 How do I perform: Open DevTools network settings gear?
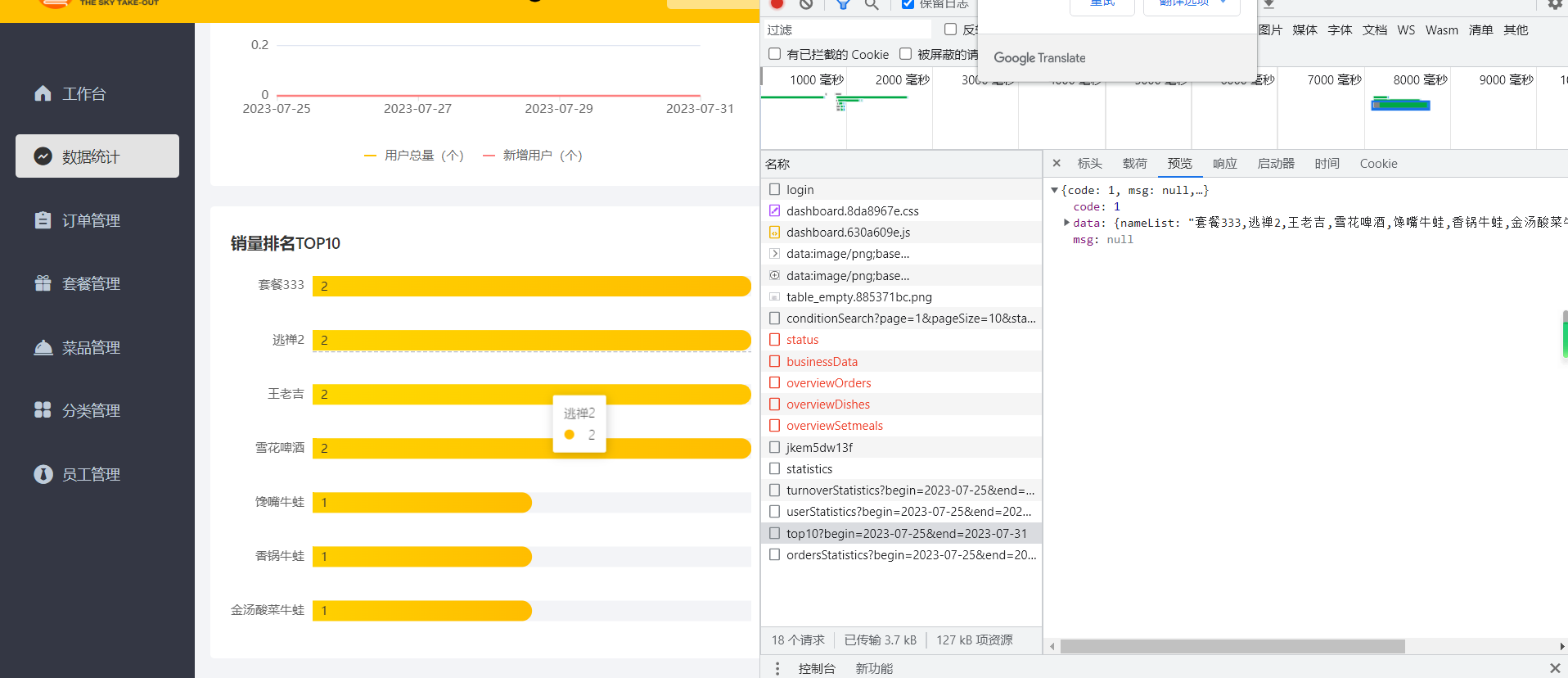[x=1555, y=4]
